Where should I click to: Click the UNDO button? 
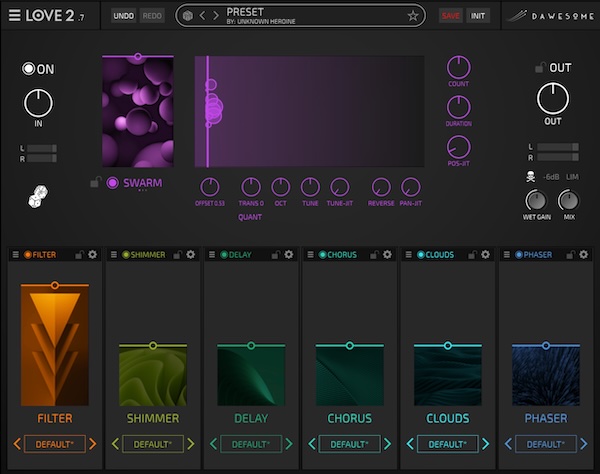[124, 16]
